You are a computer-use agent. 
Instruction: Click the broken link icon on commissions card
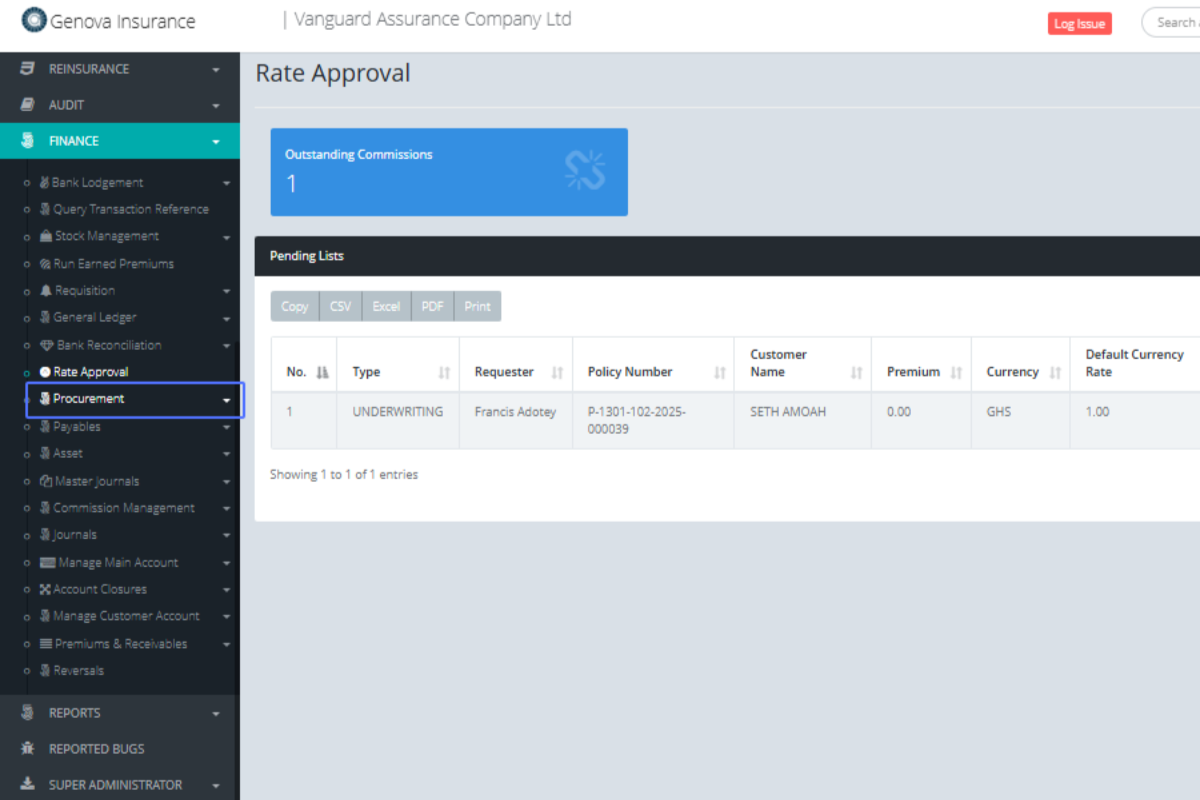pyautogui.click(x=585, y=170)
